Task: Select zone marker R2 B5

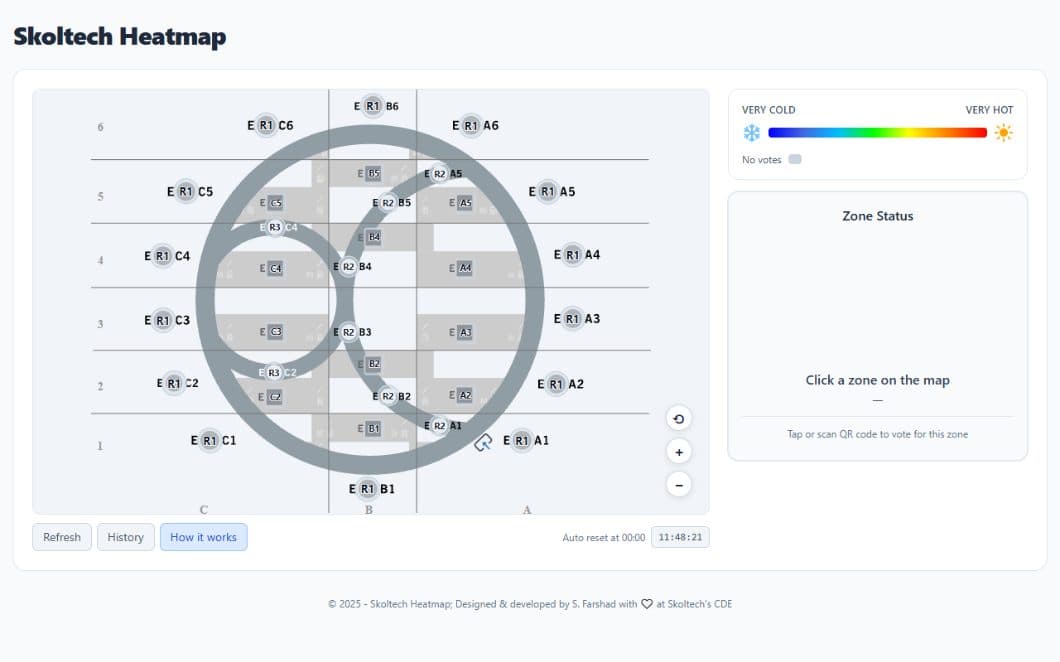Action: tap(387, 202)
